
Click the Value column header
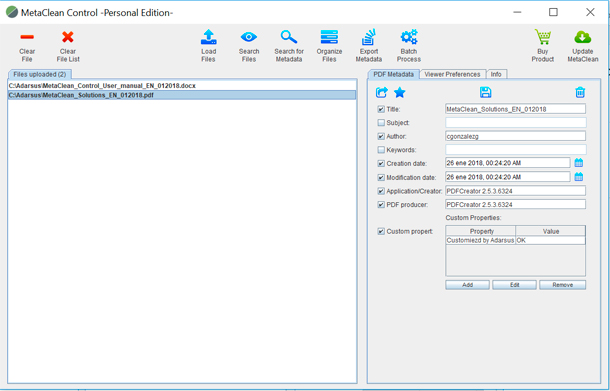[x=550, y=231]
